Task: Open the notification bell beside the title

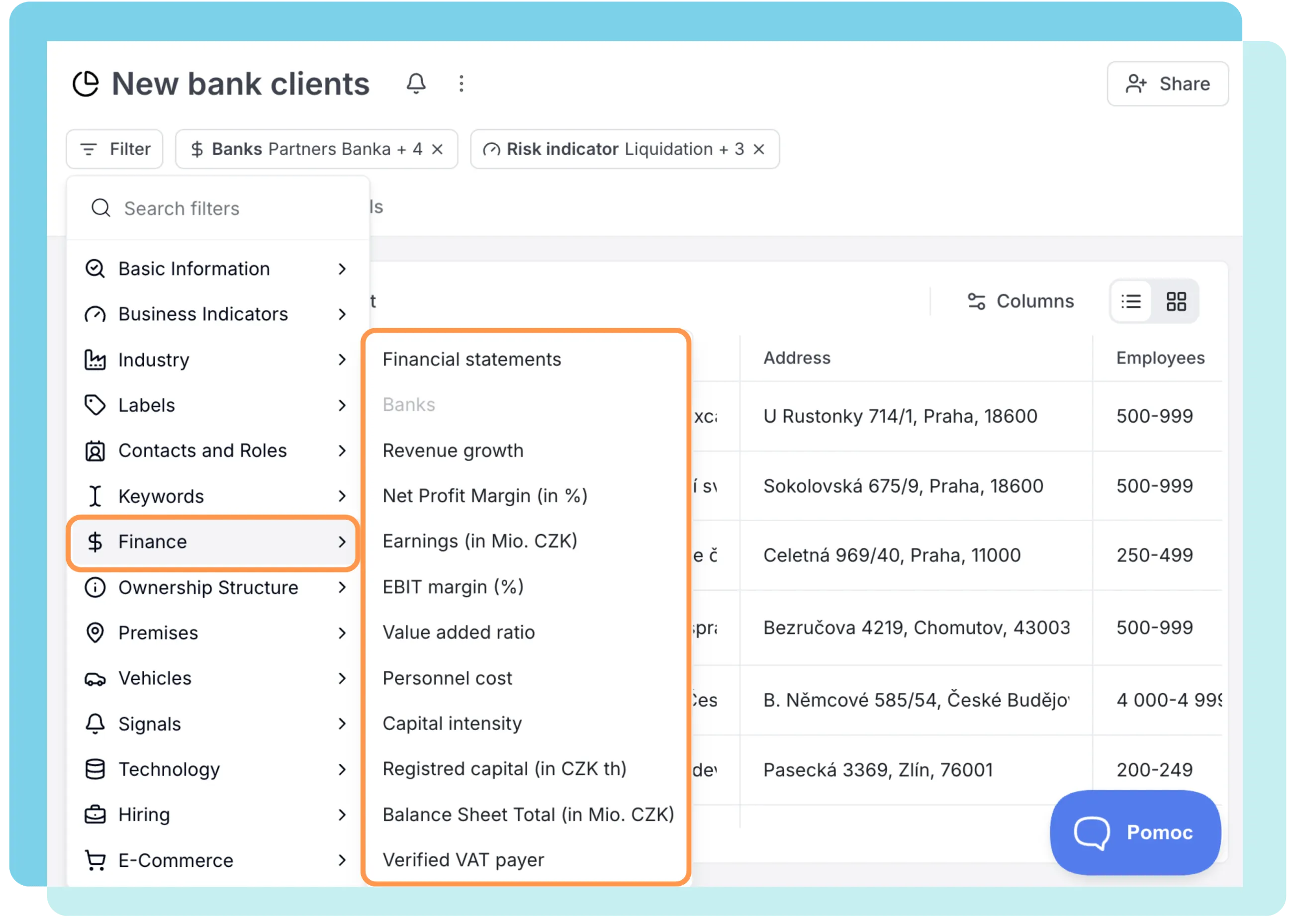Action: coord(416,84)
